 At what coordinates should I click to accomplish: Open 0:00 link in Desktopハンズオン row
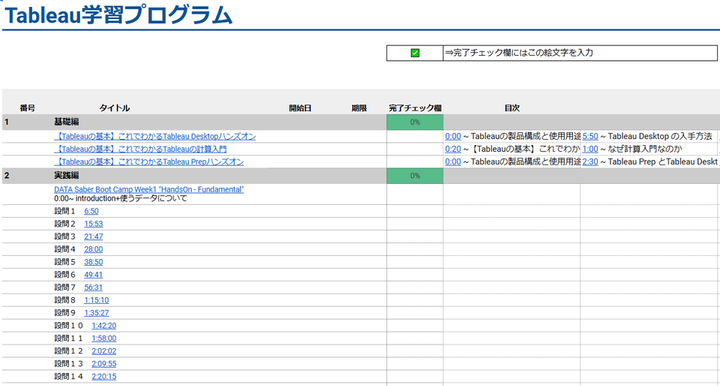(453, 136)
